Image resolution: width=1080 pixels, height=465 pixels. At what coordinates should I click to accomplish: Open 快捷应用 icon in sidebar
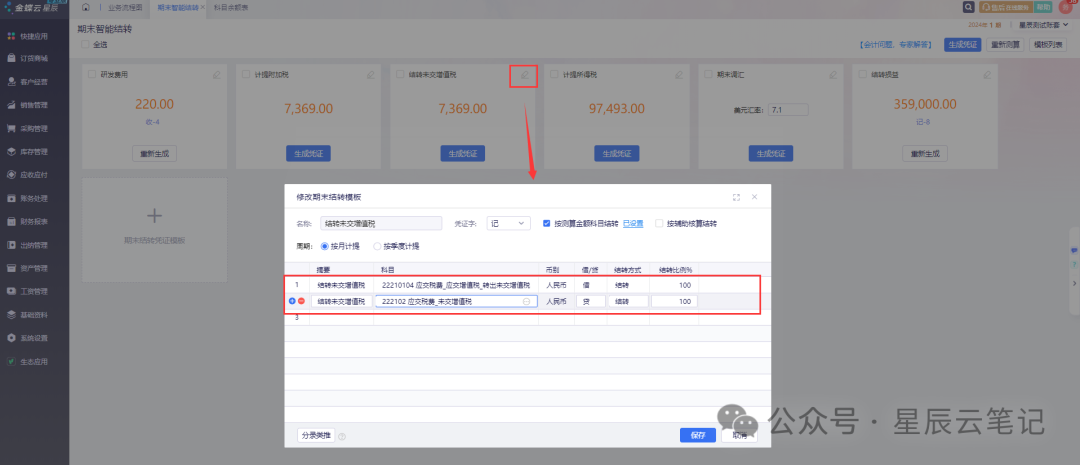[x=12, y=36]
